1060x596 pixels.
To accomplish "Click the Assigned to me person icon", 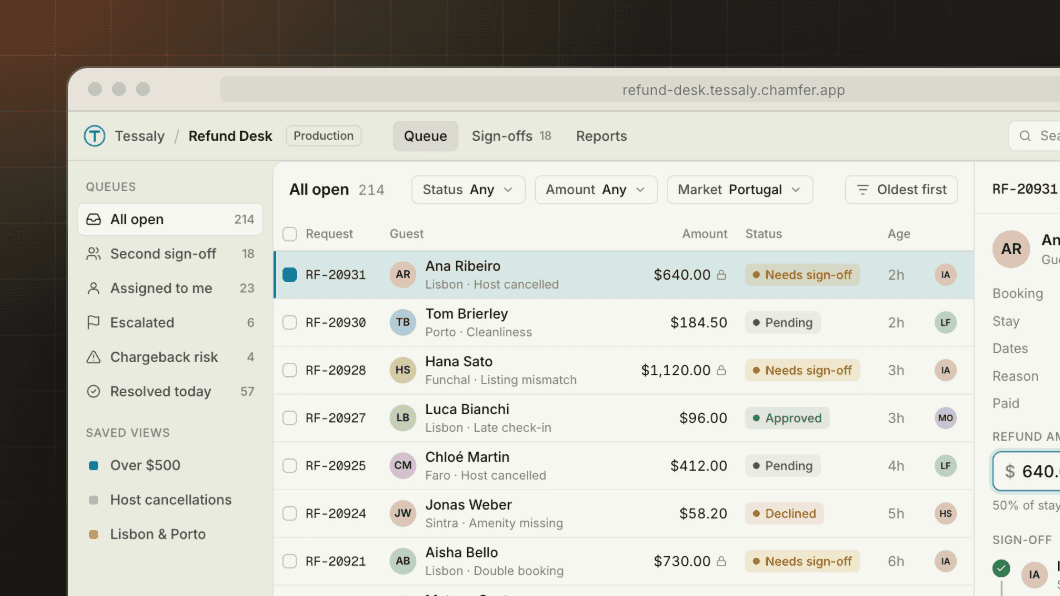I will 94,289.
